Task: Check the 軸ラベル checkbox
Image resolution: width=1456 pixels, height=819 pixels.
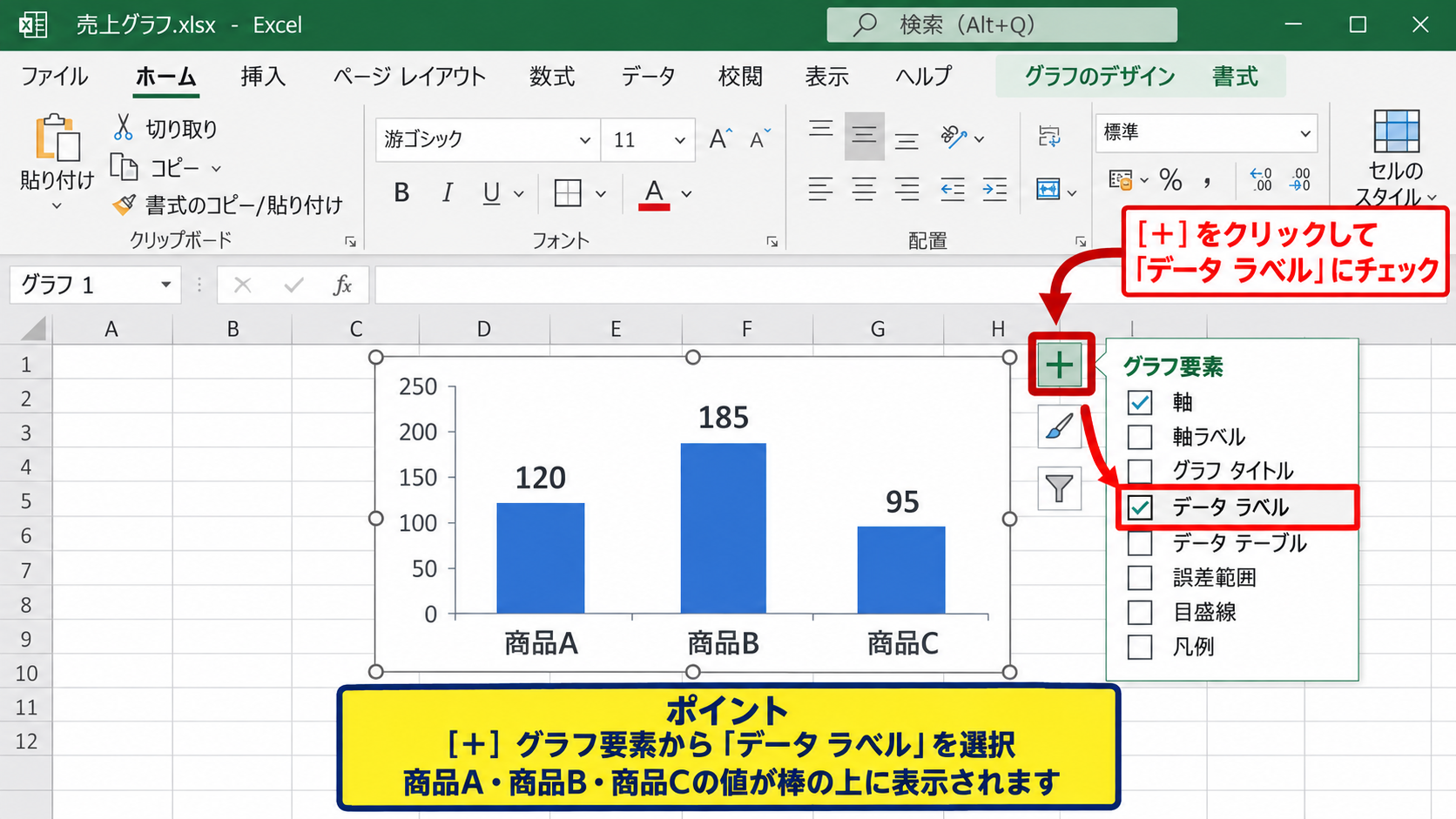Action: tap(1139, 436)
